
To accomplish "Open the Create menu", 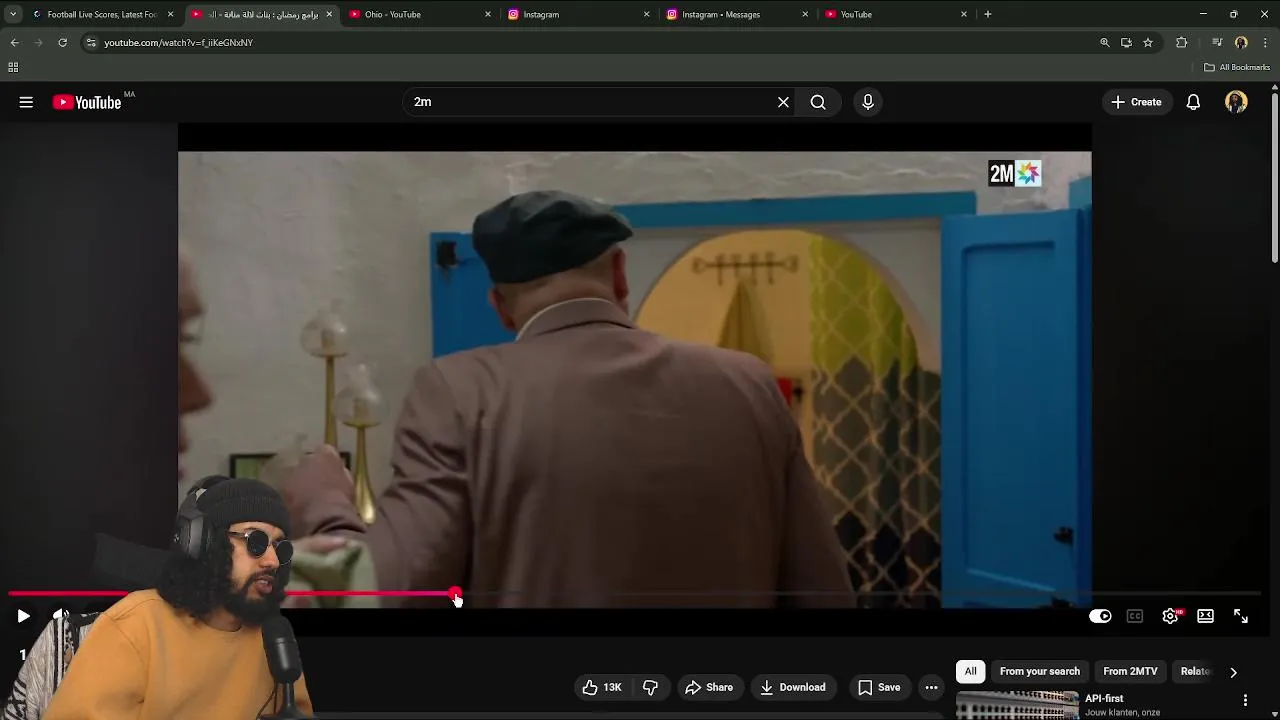I will pos(1136,102).
